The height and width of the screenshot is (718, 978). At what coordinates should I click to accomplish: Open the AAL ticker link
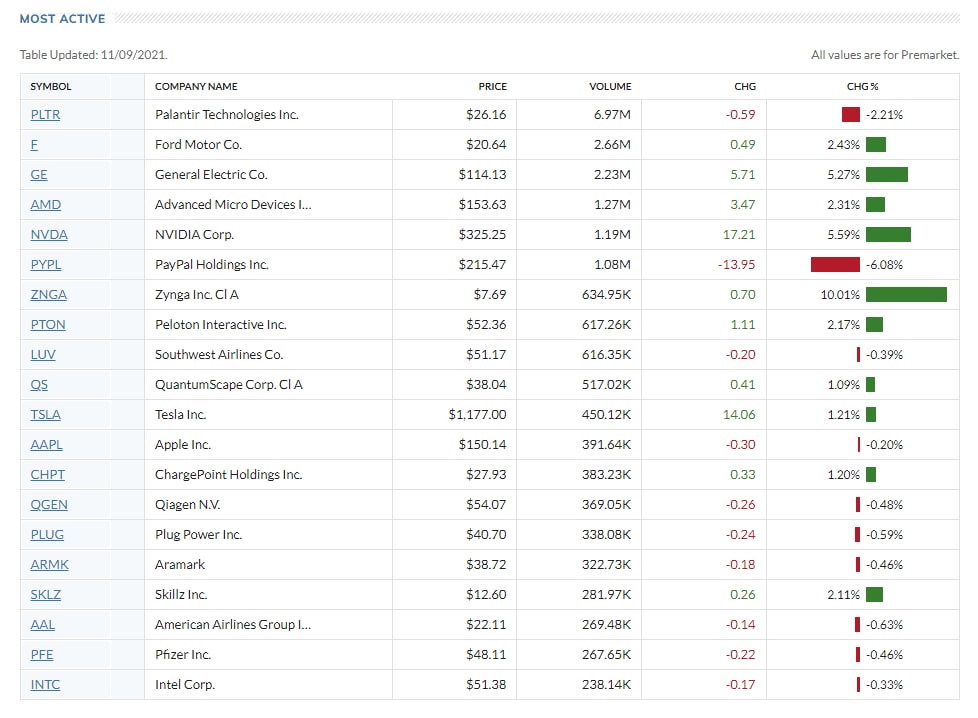click(x=42, y=624)
